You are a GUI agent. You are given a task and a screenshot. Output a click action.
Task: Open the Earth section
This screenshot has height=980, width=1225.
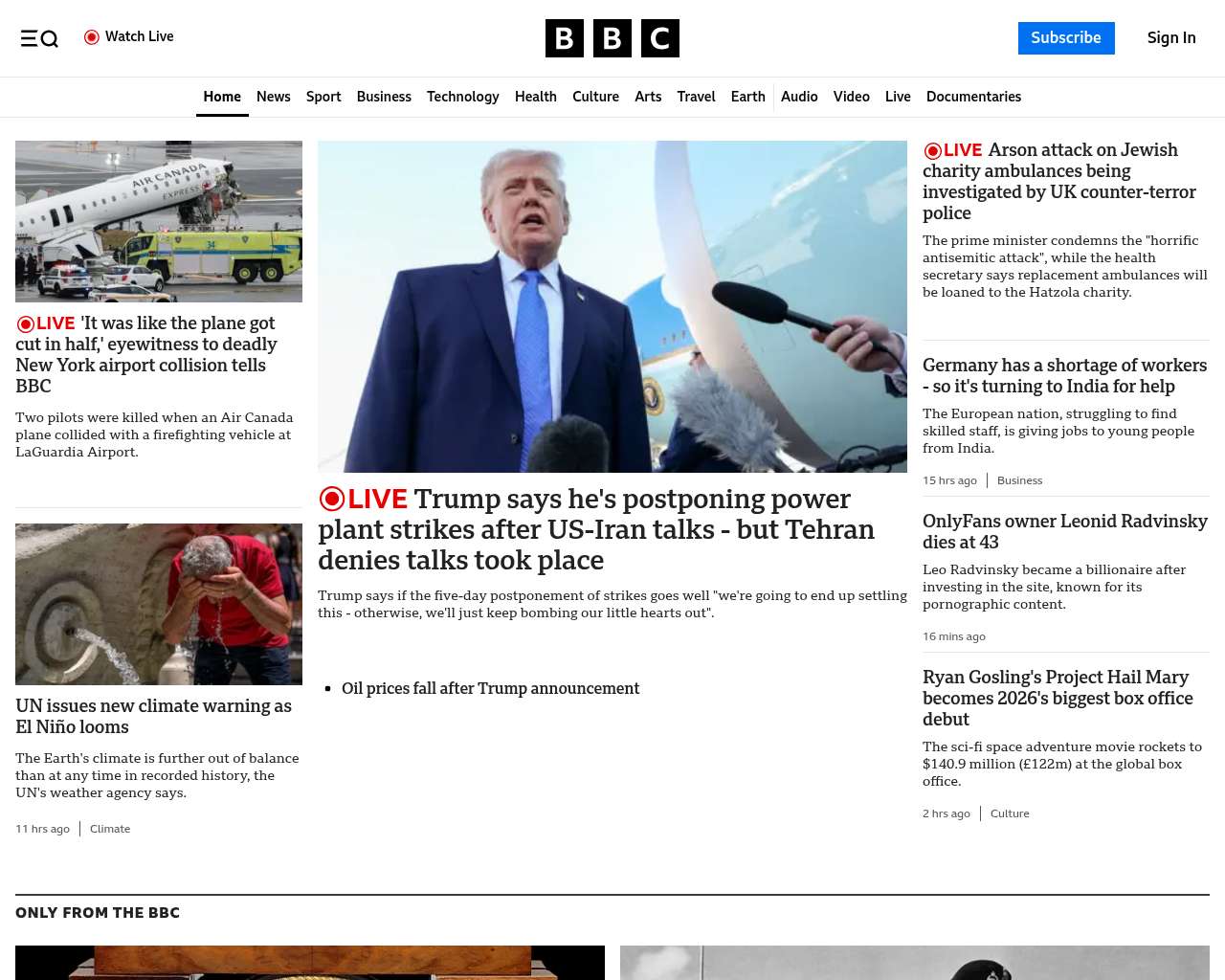[748, 97]
